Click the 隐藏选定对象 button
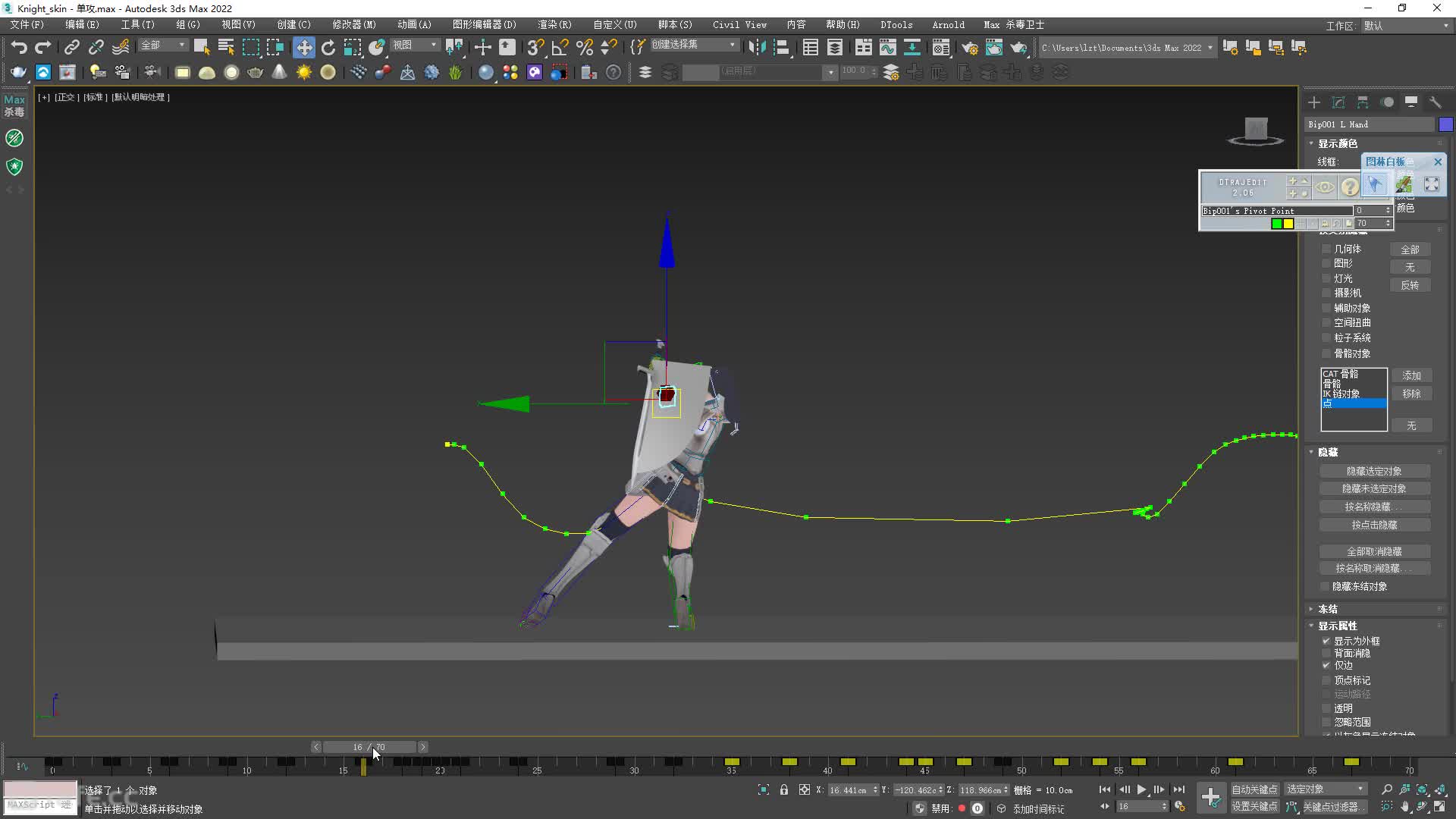 (1374, 471)
